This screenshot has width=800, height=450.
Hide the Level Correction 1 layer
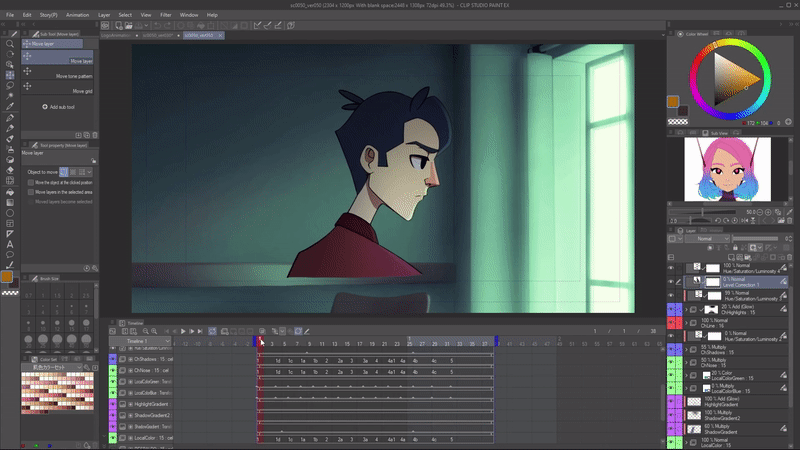point(671,282)
